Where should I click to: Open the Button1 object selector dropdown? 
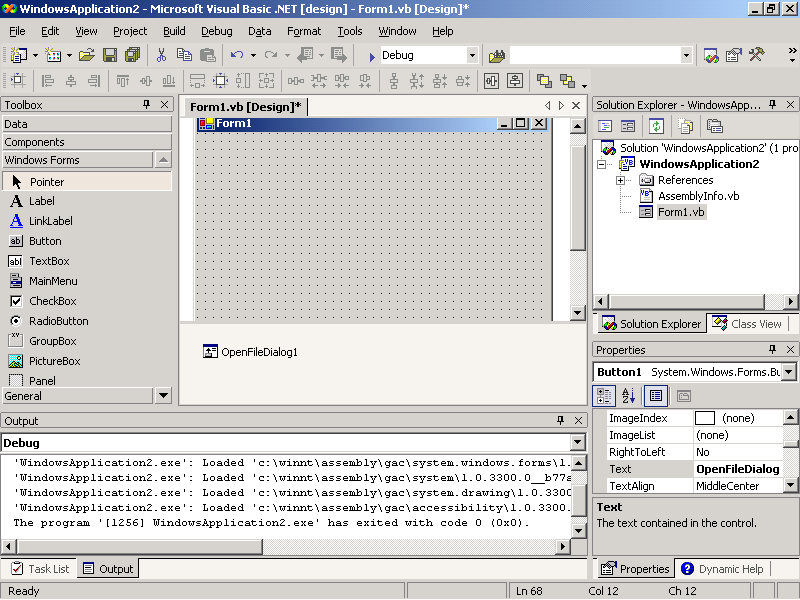point(789,372)
